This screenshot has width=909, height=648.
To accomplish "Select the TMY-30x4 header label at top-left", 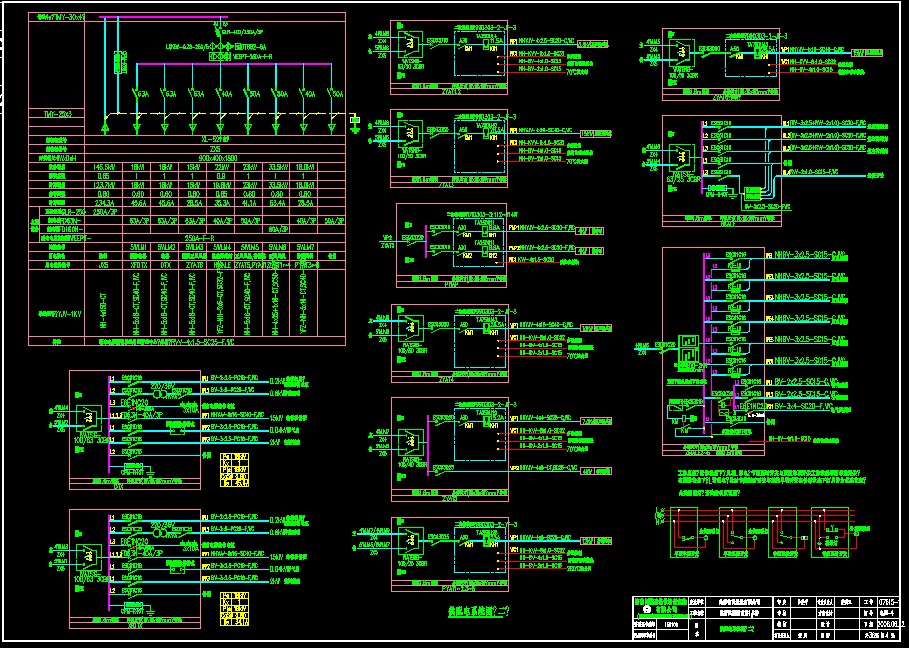I will tap(61, 17).
